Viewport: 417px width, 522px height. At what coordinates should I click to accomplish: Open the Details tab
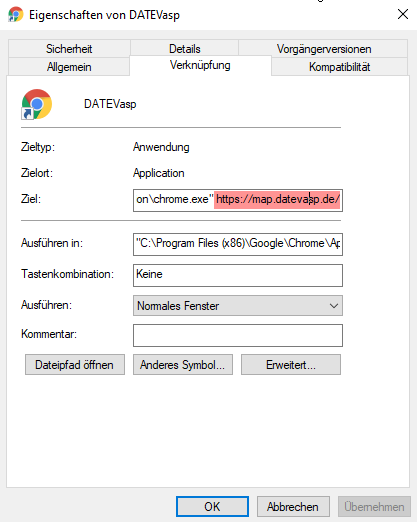[x=185, y=49]
